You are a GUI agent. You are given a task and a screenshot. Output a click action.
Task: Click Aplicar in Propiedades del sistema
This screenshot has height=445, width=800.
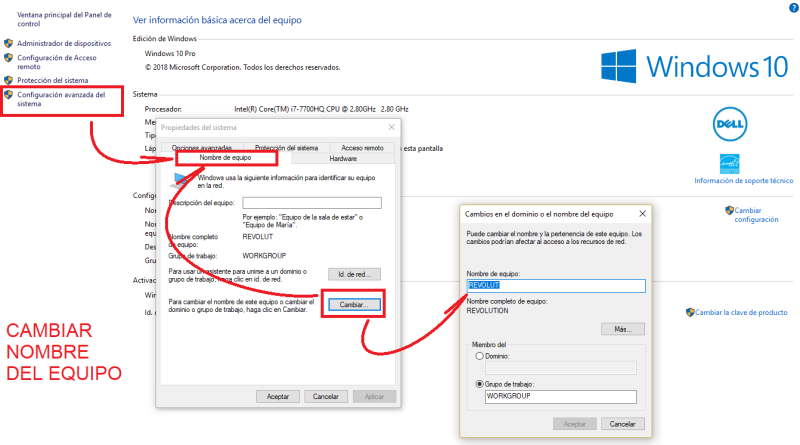coord(374,397)
